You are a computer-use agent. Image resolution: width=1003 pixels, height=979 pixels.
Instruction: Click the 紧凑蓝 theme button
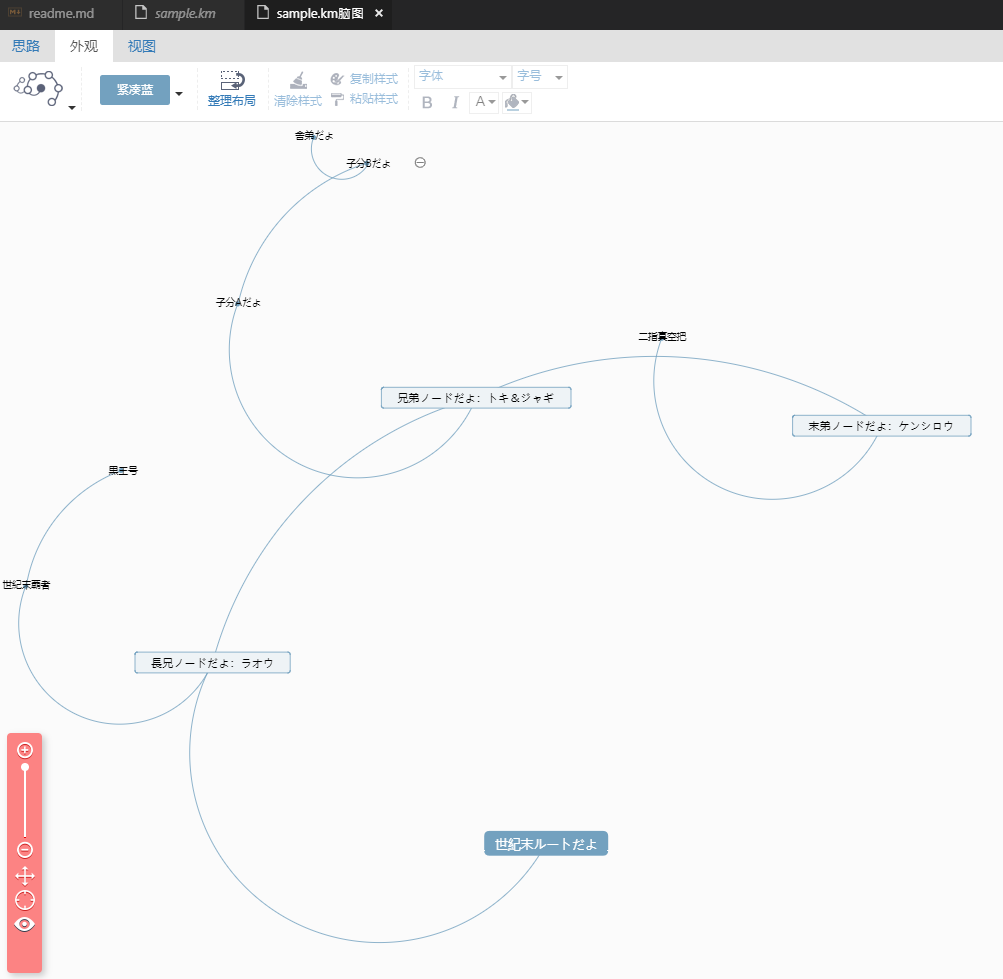coord(134,89)
